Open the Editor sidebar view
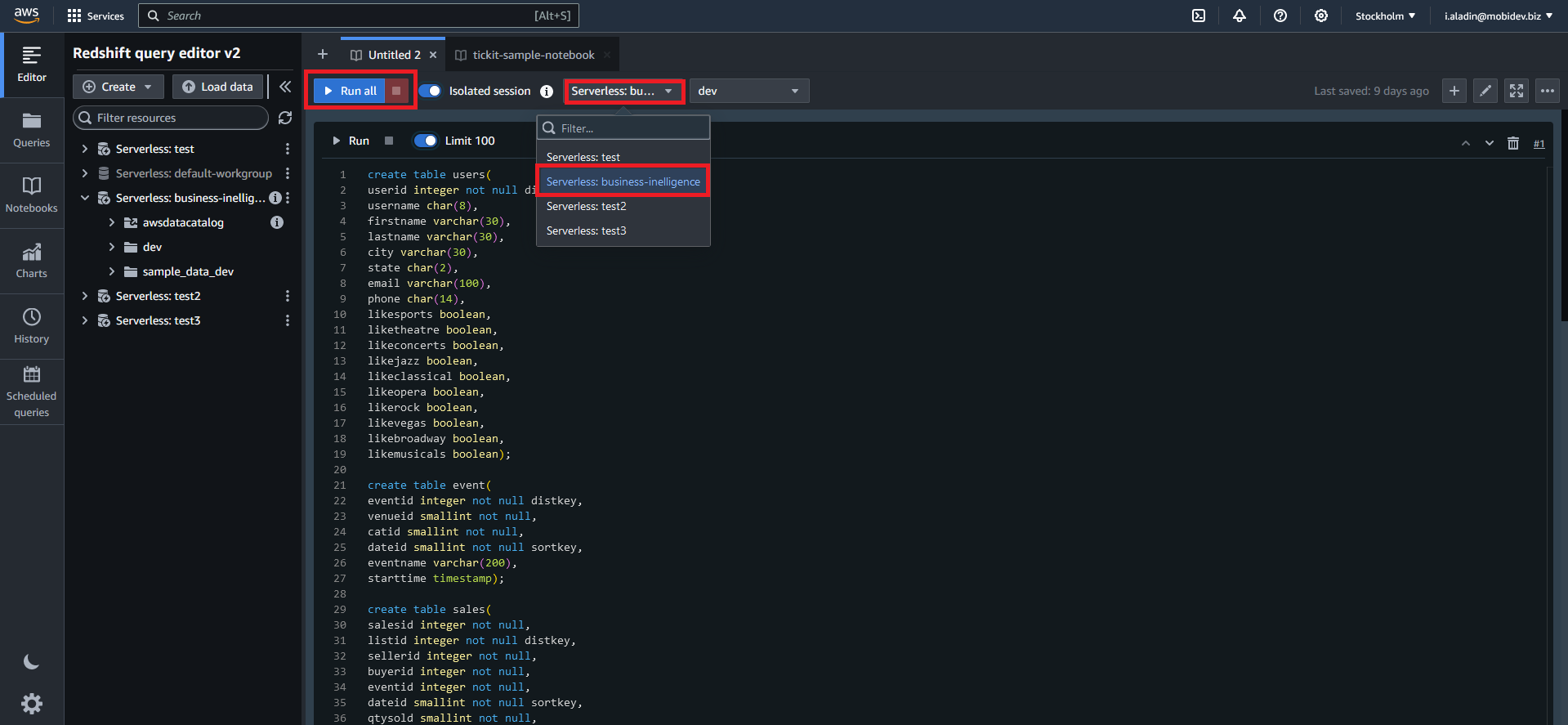The image size is (1568, 725). [x=32, y=65]
